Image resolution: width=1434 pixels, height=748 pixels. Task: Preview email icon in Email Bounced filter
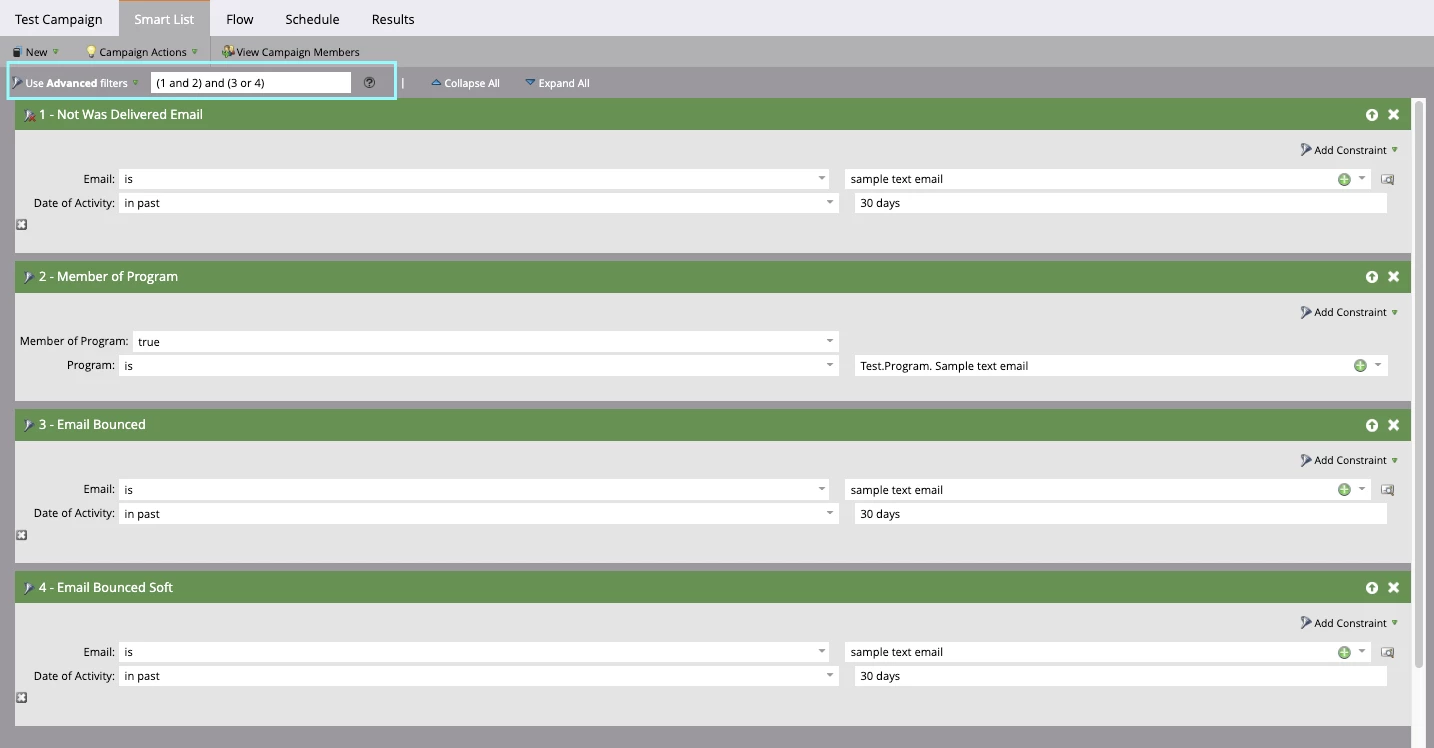point(1387,490)
